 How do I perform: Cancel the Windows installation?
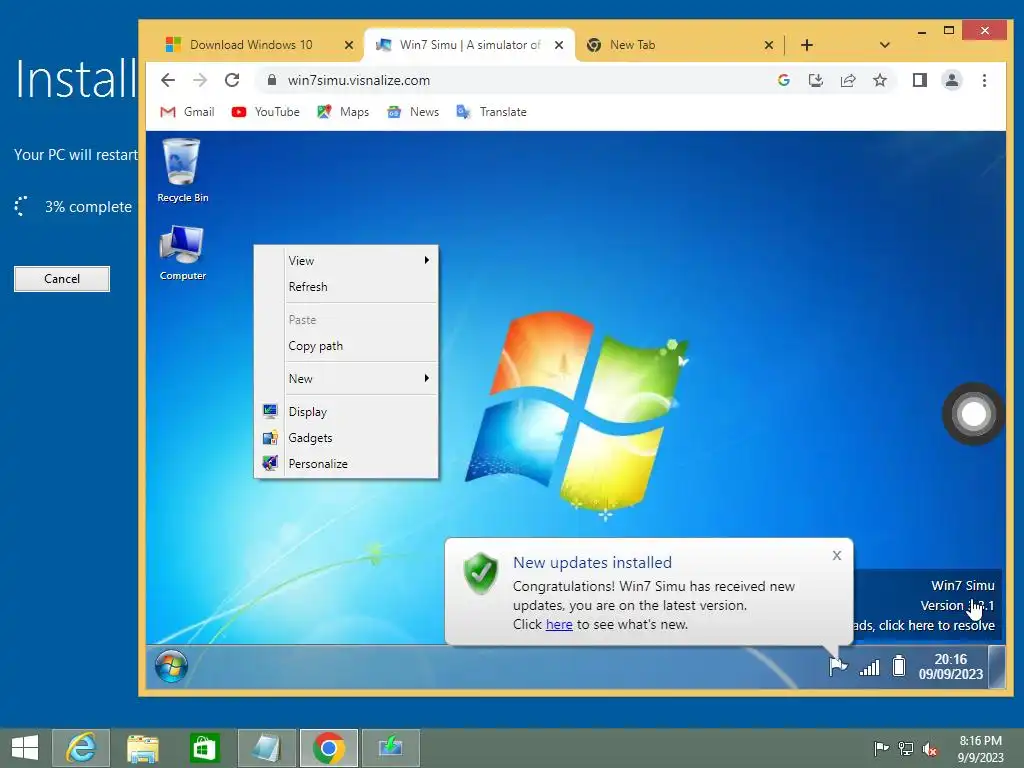tap(62, 279)
